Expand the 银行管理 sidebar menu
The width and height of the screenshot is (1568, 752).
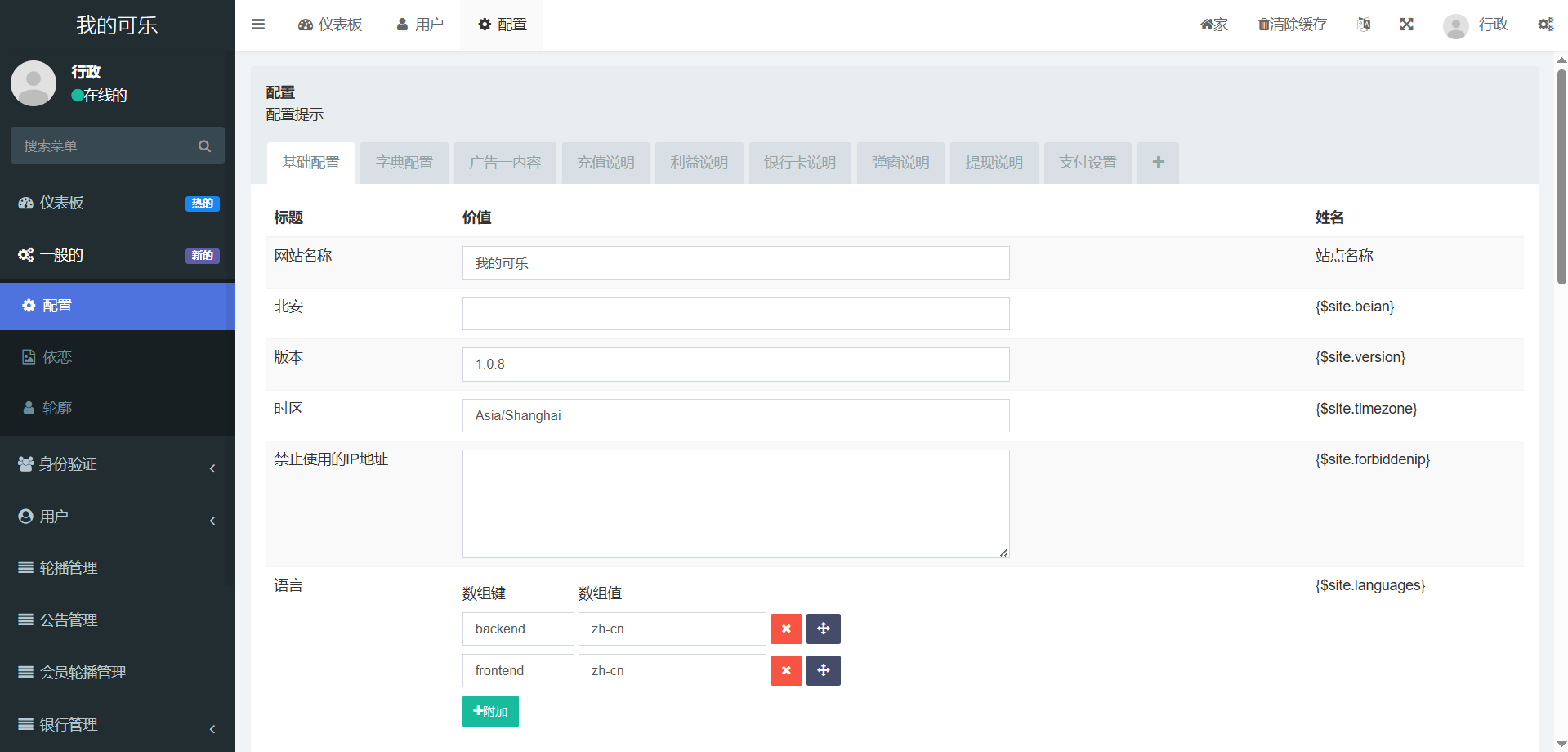coord(118,725)
